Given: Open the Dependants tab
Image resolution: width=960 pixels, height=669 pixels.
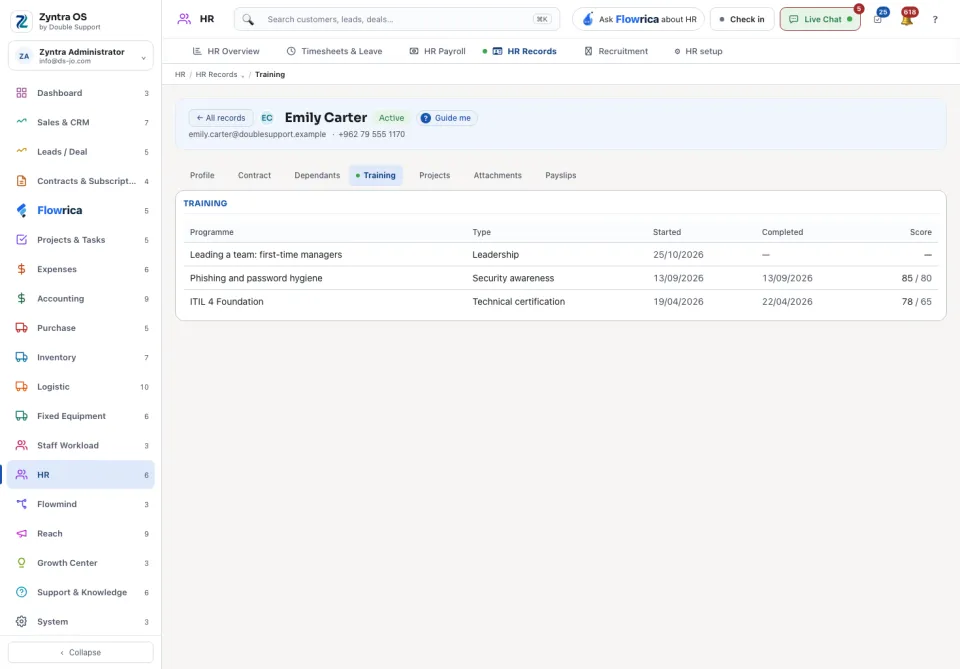Looking at the screenshot, I should (x=317, y=176).
